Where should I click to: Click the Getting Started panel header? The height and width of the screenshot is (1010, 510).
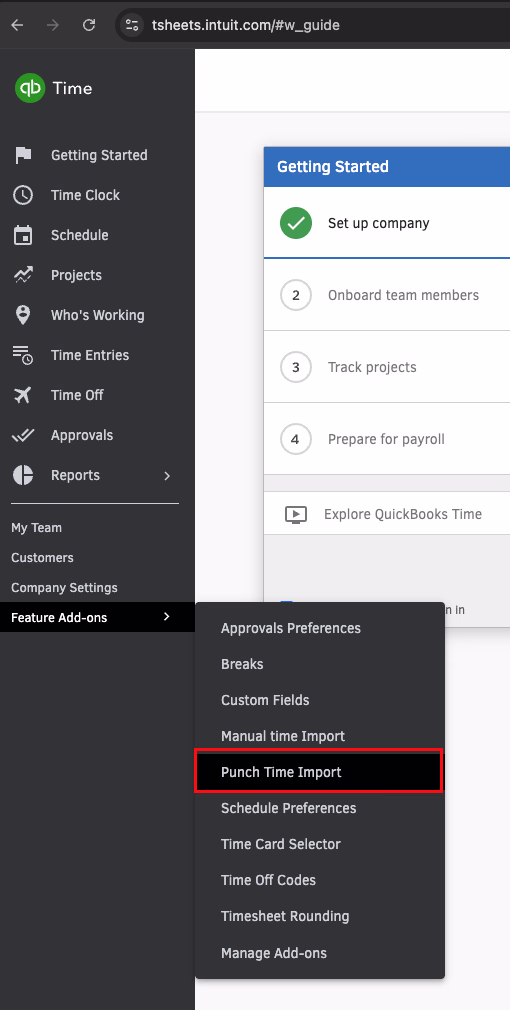[387, 167]
